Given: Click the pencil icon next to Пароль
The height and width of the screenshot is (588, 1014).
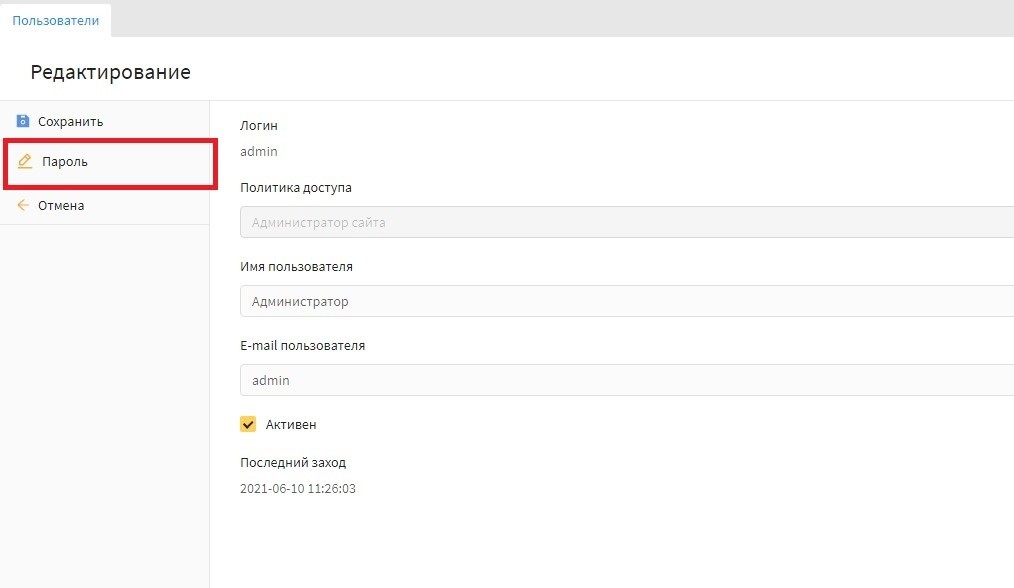Looking at the screenshot, I should coord(26,161).
